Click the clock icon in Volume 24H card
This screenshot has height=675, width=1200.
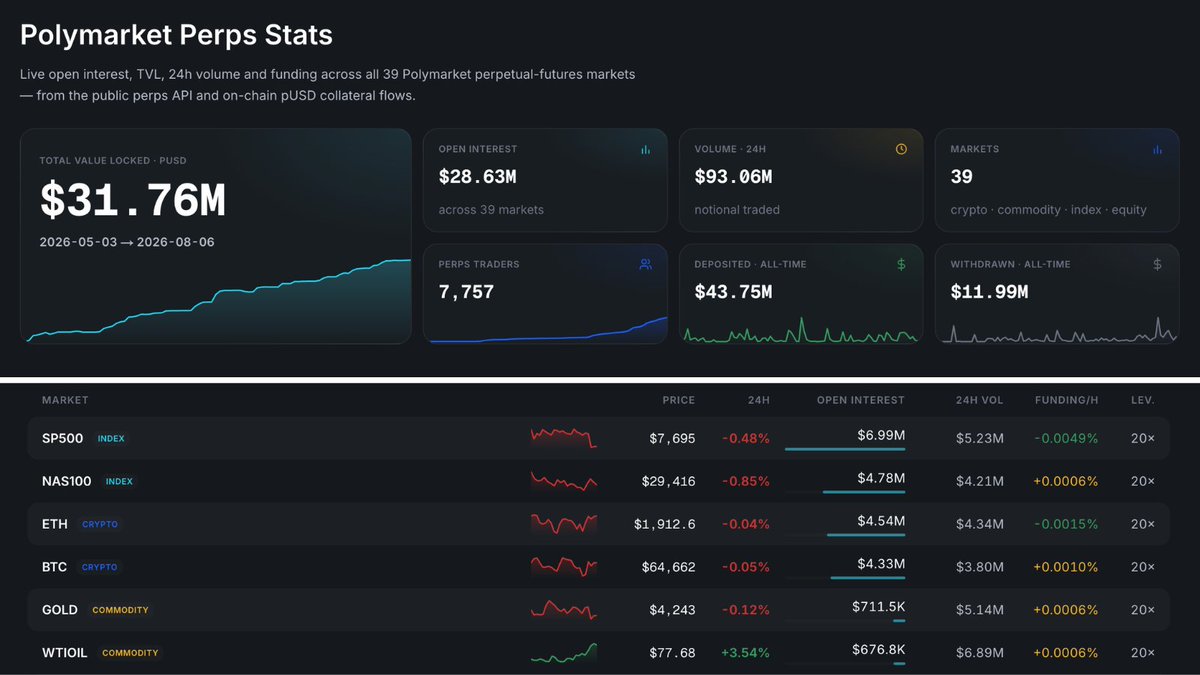[901, 149]
